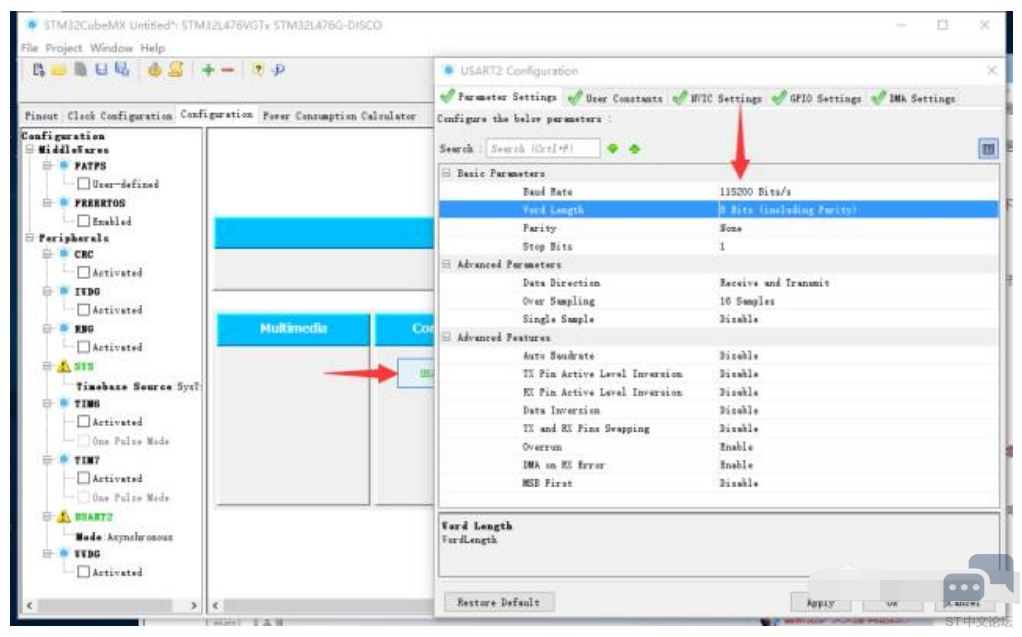1022x637 pixels.
Task: Click the SYS warning icon in tree
Action: (x=63, y=366)
